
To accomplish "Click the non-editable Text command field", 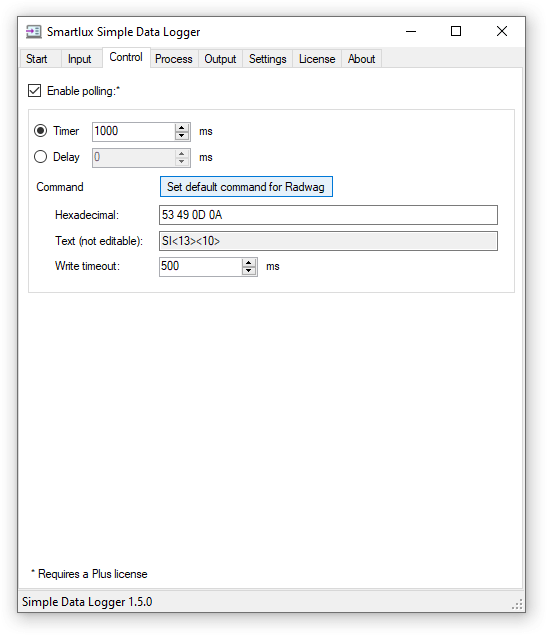I will 328,241.
